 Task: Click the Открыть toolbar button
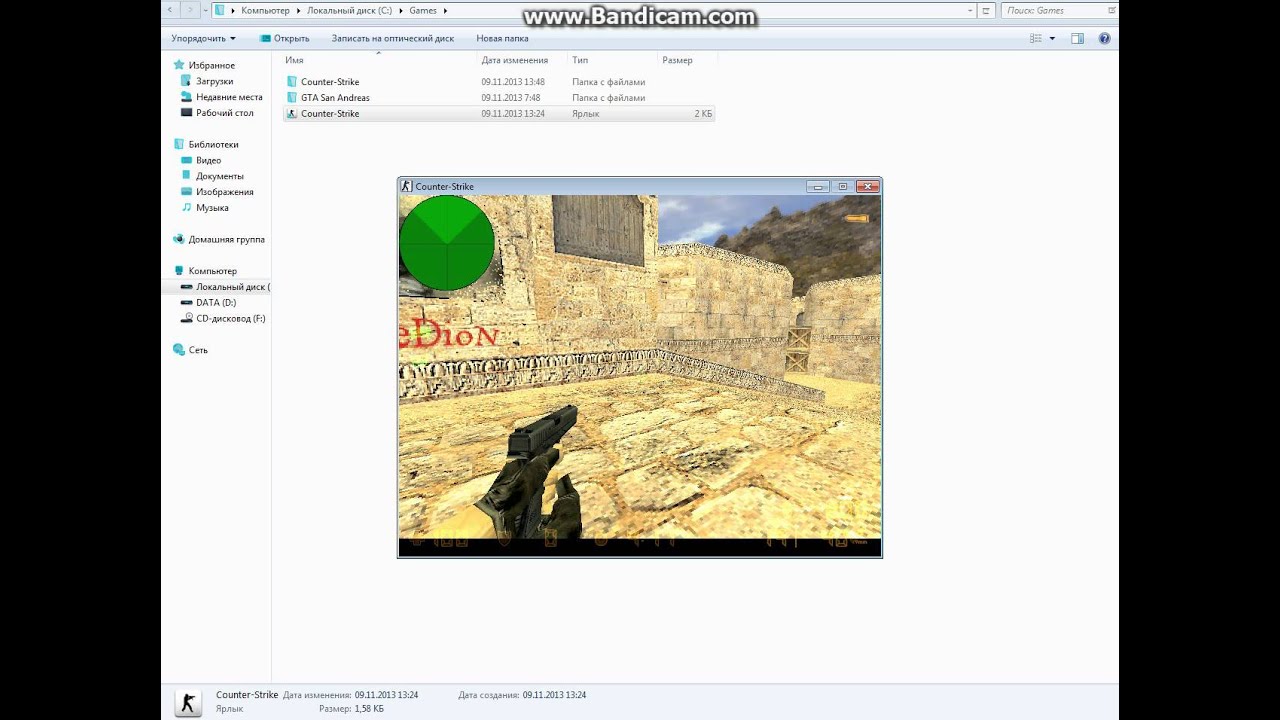285,38
